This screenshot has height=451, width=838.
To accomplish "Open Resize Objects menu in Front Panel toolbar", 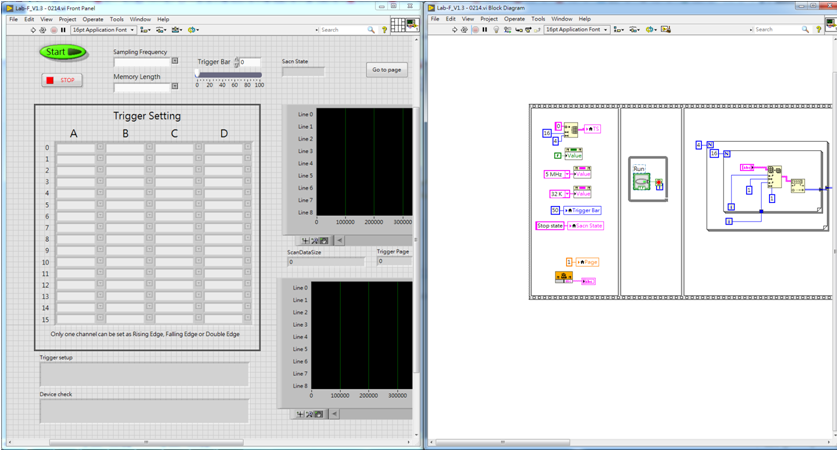I will point(176,30).
